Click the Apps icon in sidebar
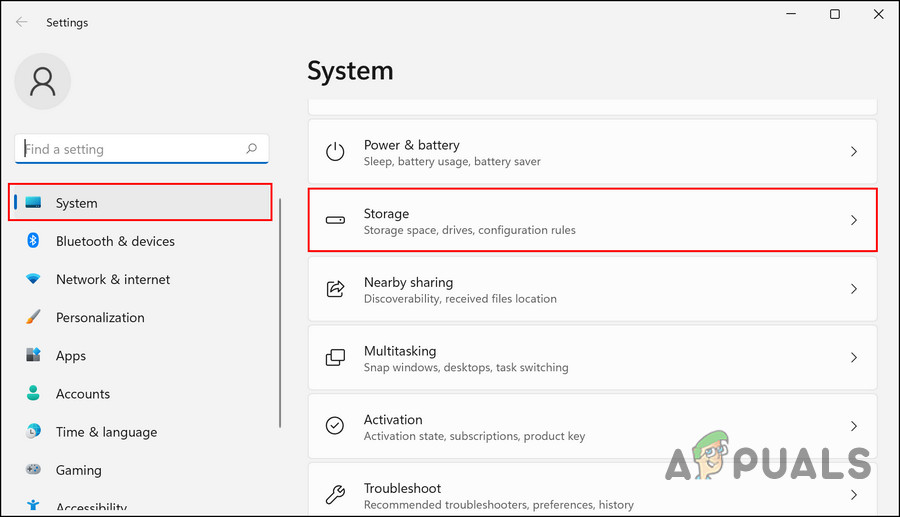Screen dimensions: 900x517 [33, 355]
